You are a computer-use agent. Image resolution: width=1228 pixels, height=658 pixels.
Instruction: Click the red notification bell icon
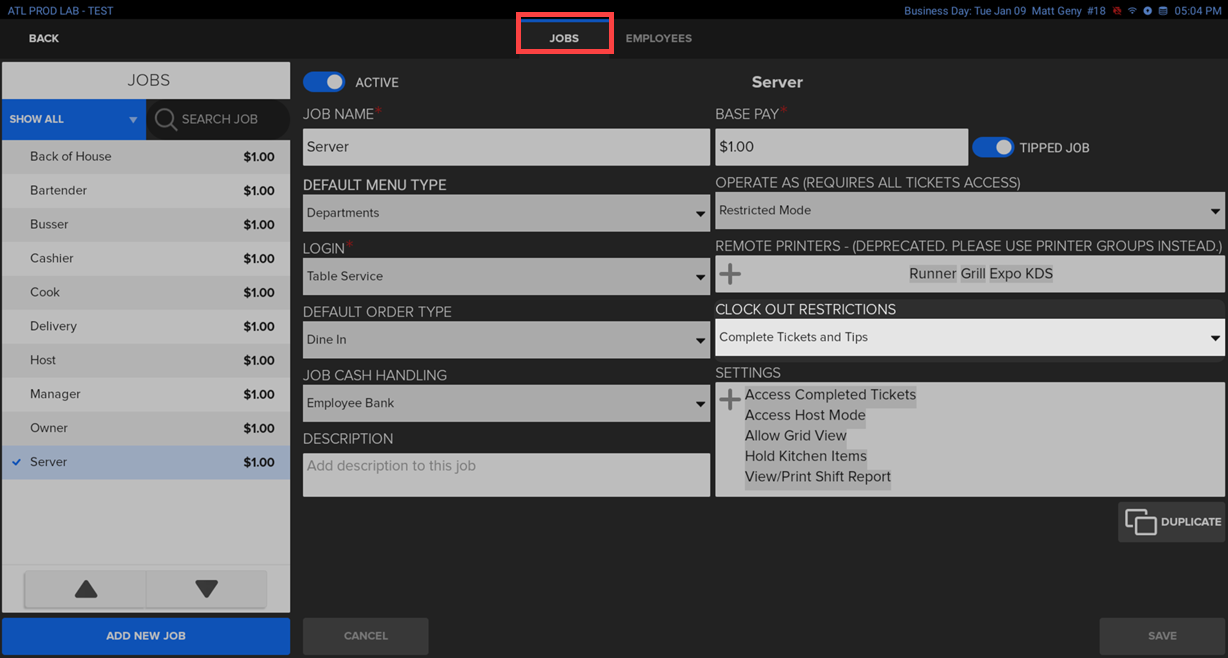[1116, 10]
